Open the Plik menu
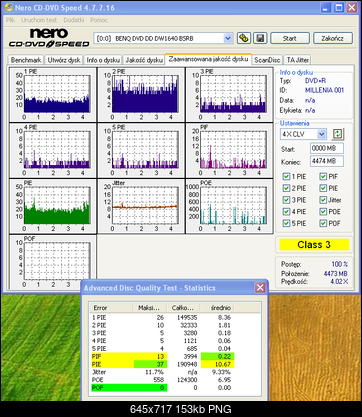 [10, 20]
